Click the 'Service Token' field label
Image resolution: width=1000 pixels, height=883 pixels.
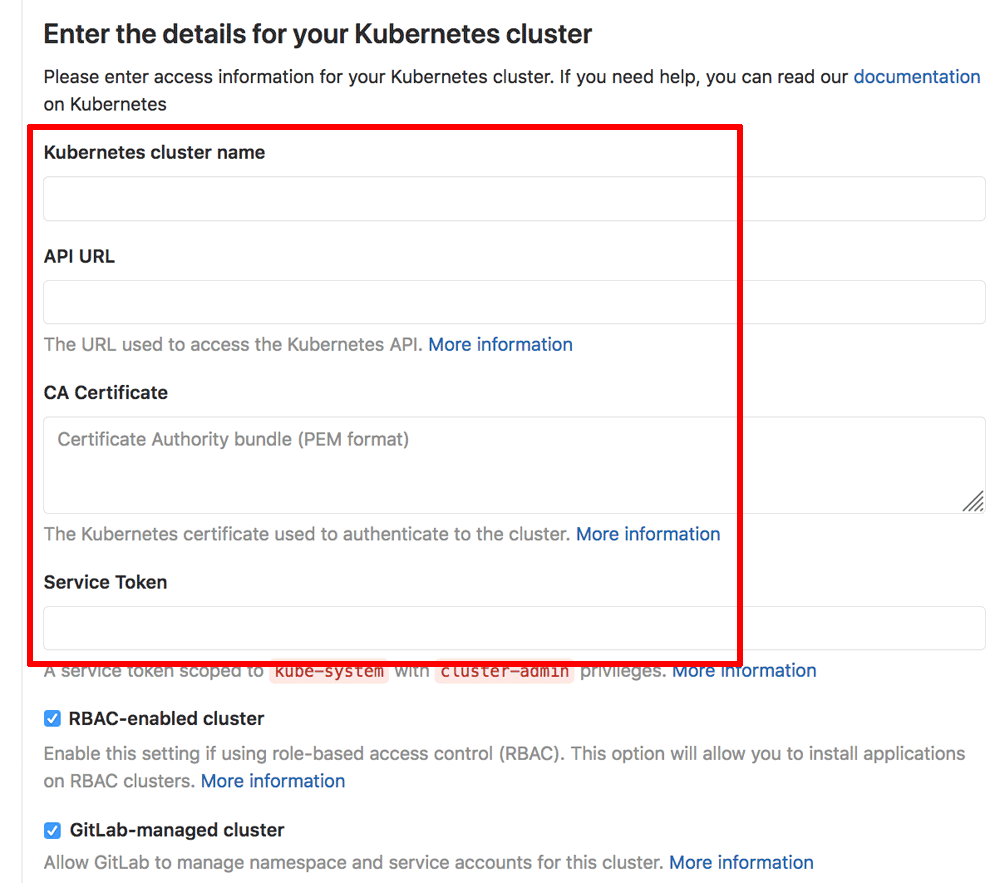105,582
